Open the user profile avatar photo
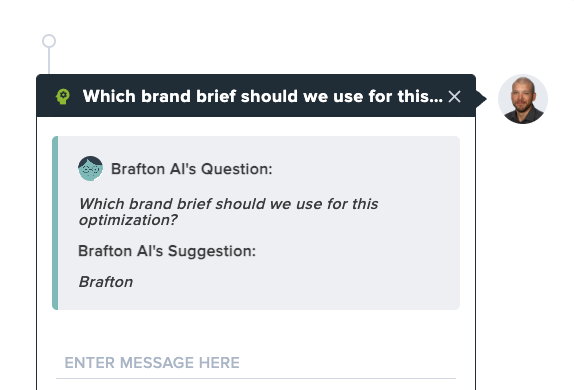 tap(523, 99)
